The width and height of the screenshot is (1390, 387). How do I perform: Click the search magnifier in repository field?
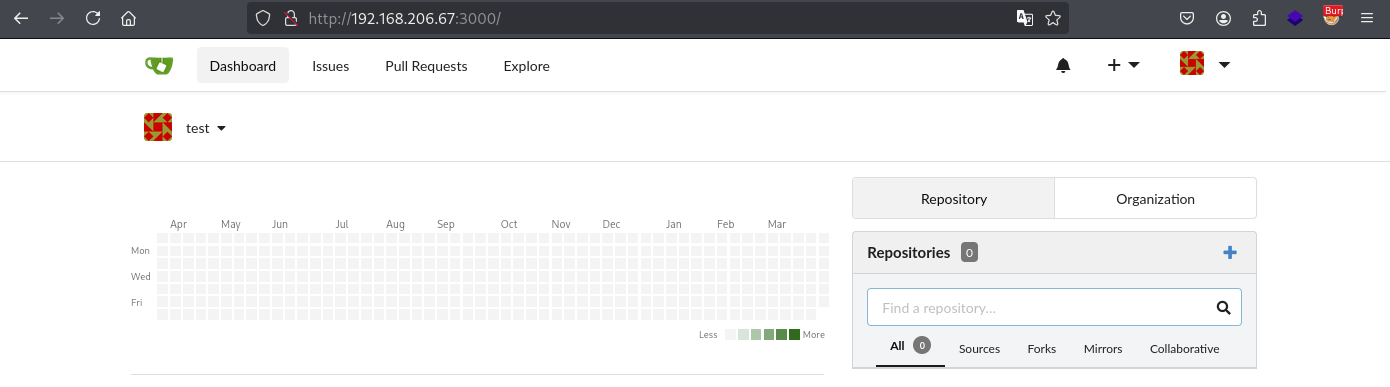coord(1223,308)
